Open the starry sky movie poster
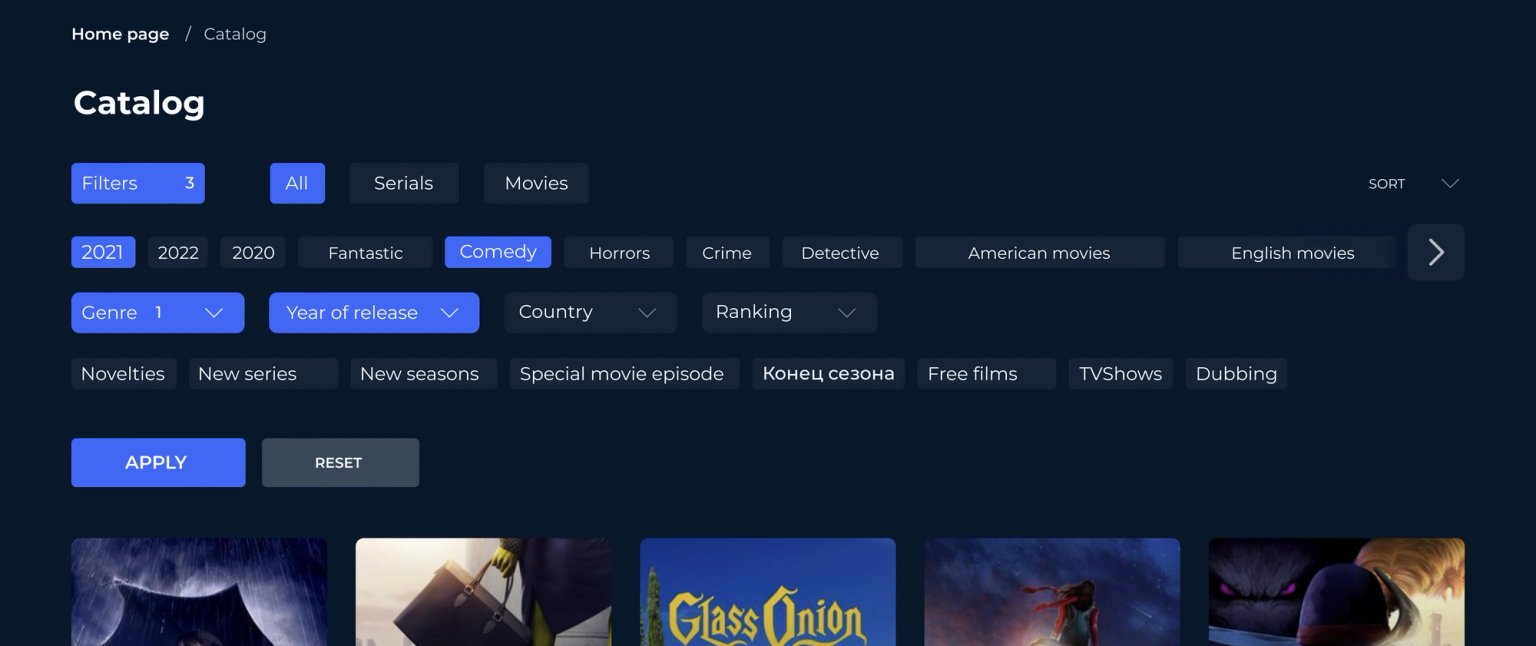The width and height of the screenshot is (1536, 646). point(1052,592)
